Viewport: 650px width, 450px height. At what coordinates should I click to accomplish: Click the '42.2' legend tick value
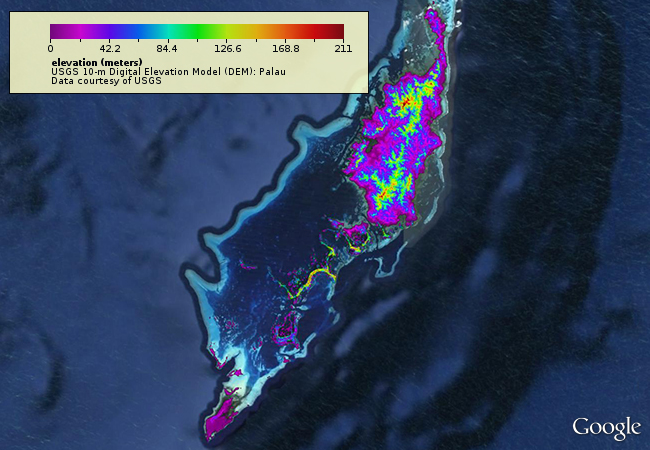[x=110, y=49]
